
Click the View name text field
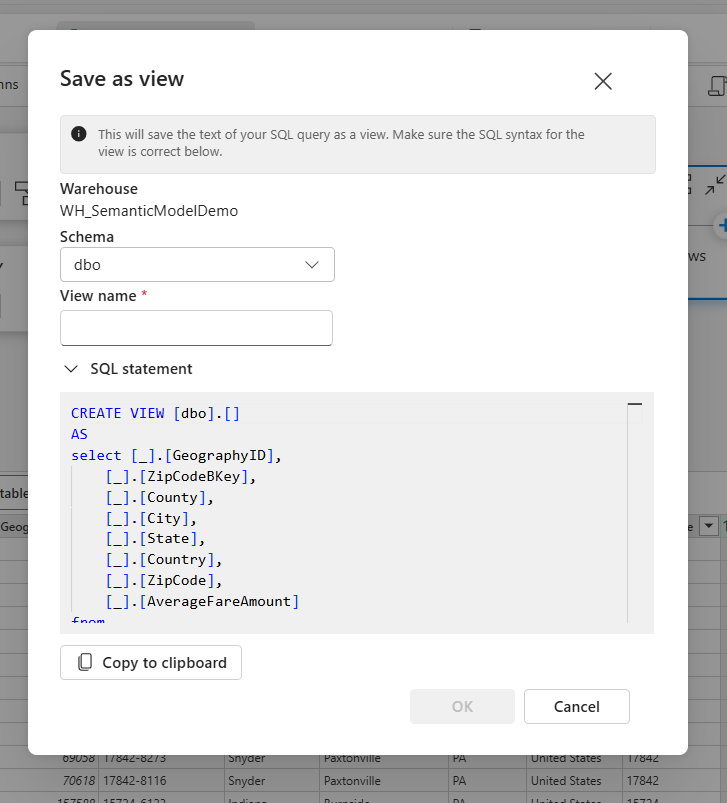coord(196,328)
